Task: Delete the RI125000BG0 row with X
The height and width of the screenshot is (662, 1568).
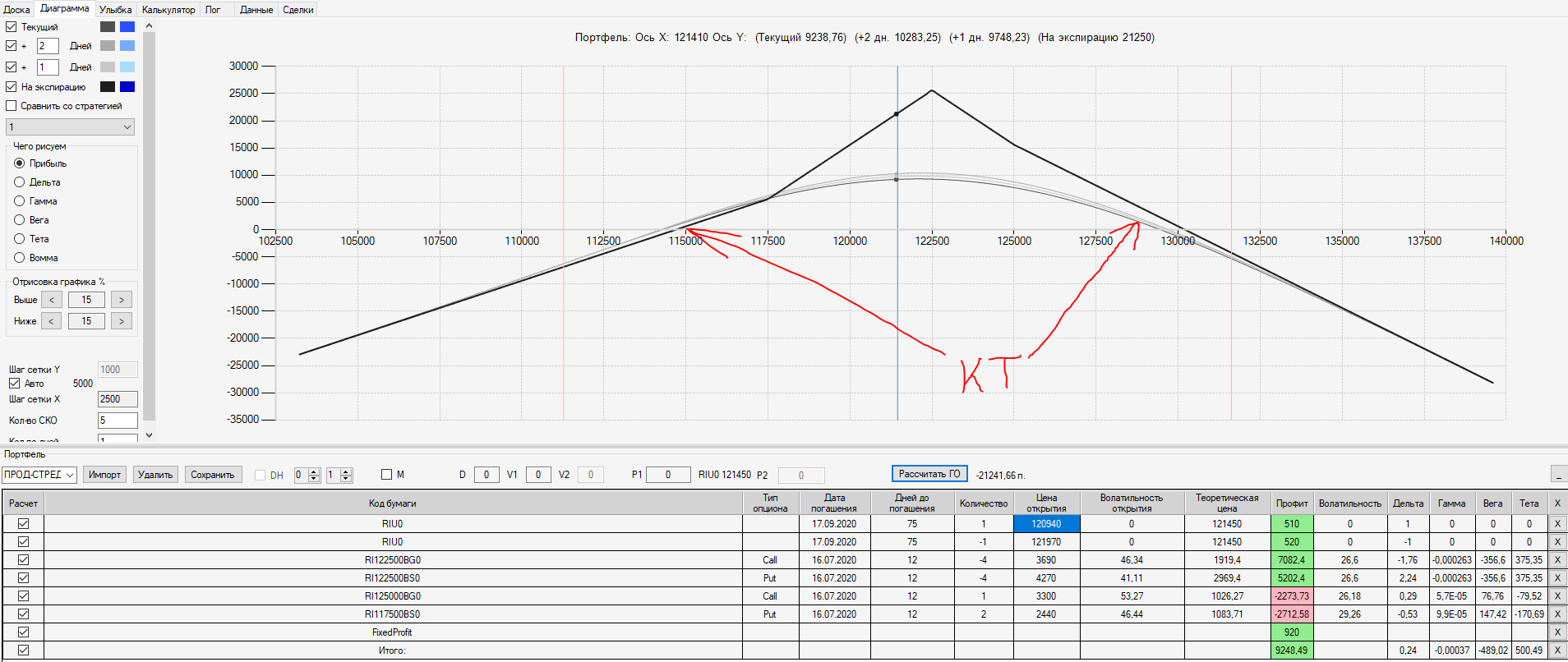Action: (1556, 596)
